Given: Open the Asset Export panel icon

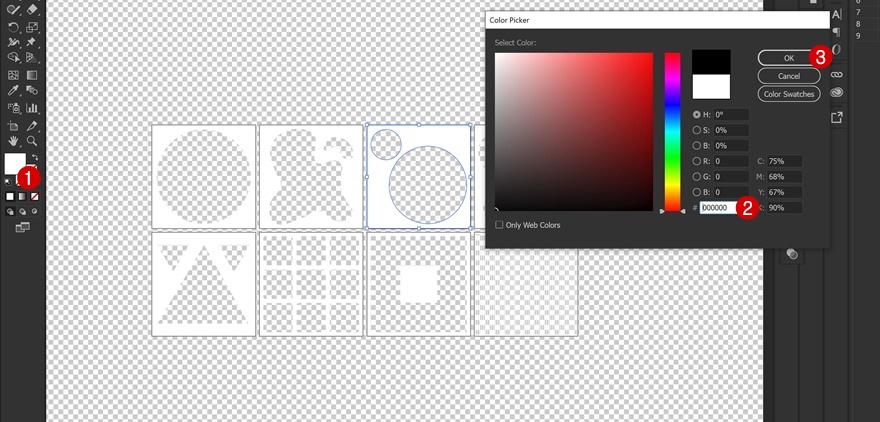Looking at the screenshot, I should pyautogui.click(x=837, y=117).
